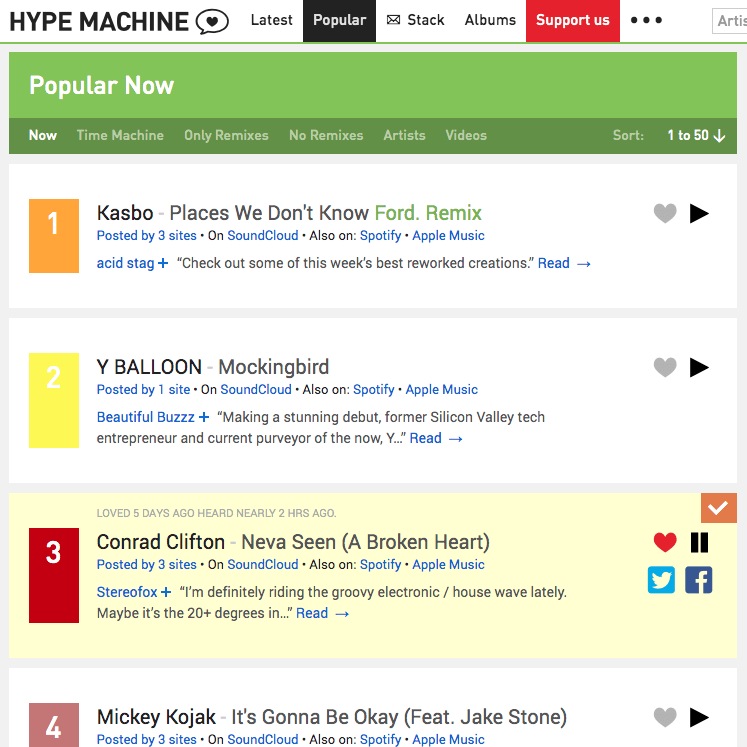The width and height of the screenshot is (747, 747).
Task: Open the acid stag blog link
Action: 125,263
